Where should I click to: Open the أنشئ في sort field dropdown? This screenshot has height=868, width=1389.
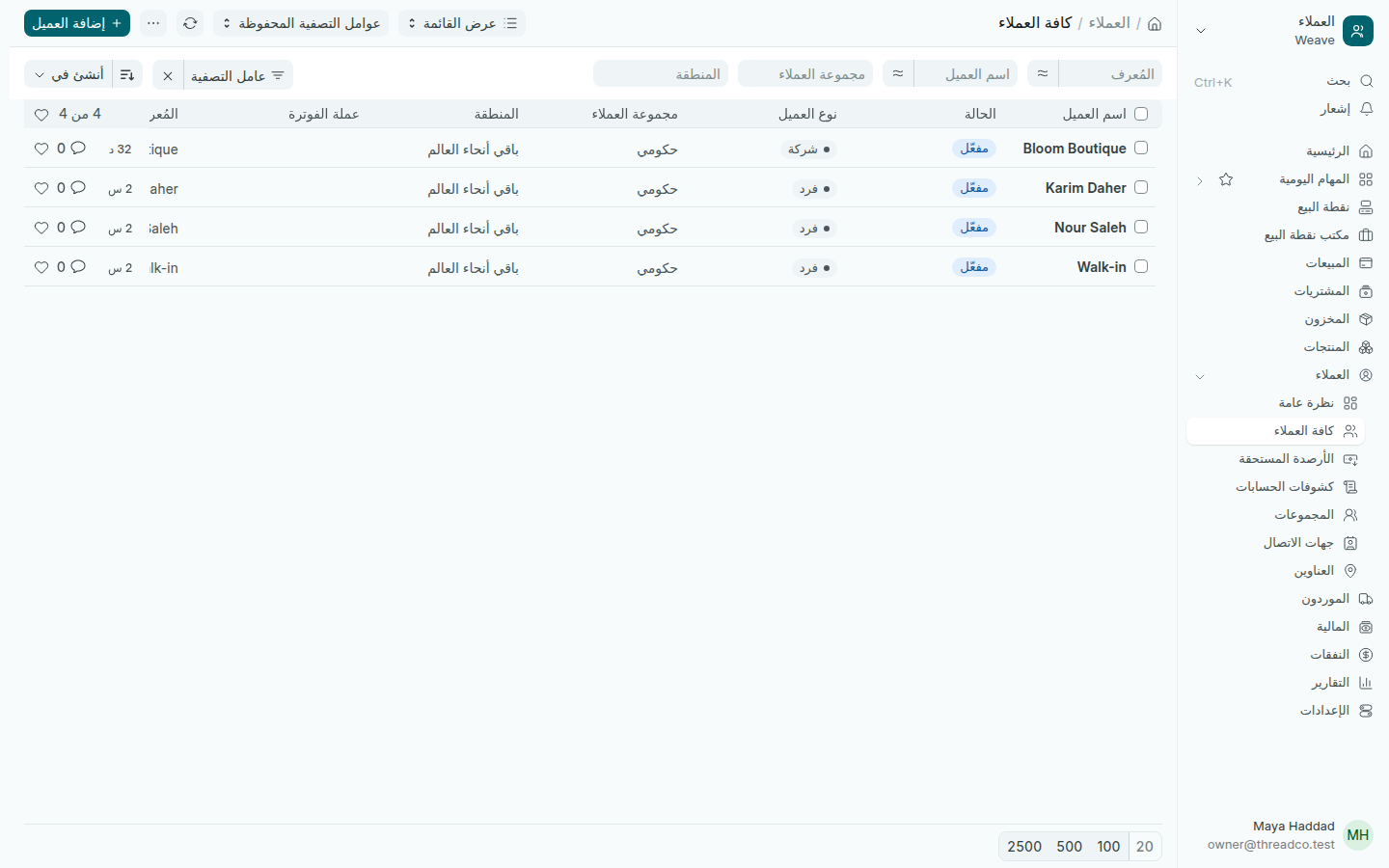click(68, 74)
